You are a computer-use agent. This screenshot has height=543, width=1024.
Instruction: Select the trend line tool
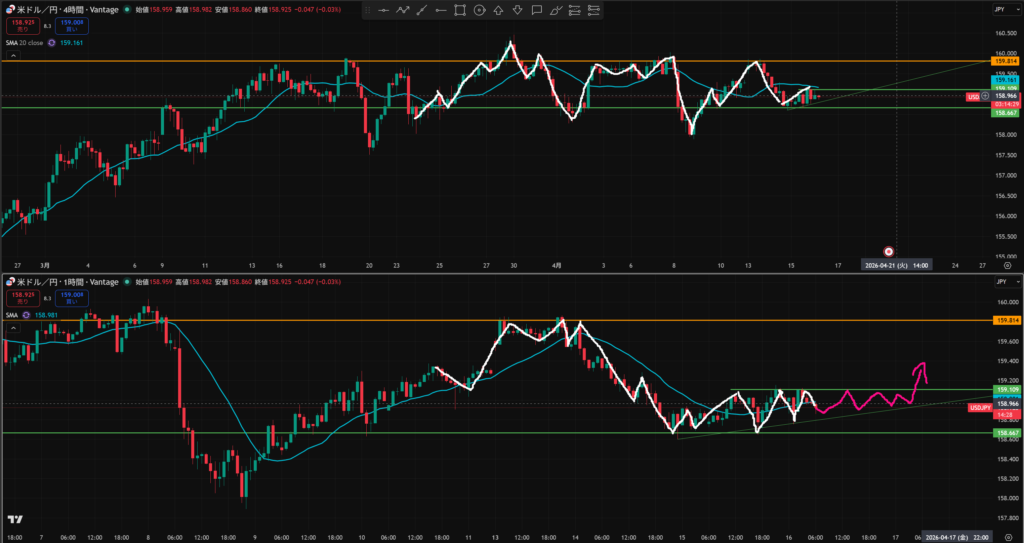coord(422,10)
